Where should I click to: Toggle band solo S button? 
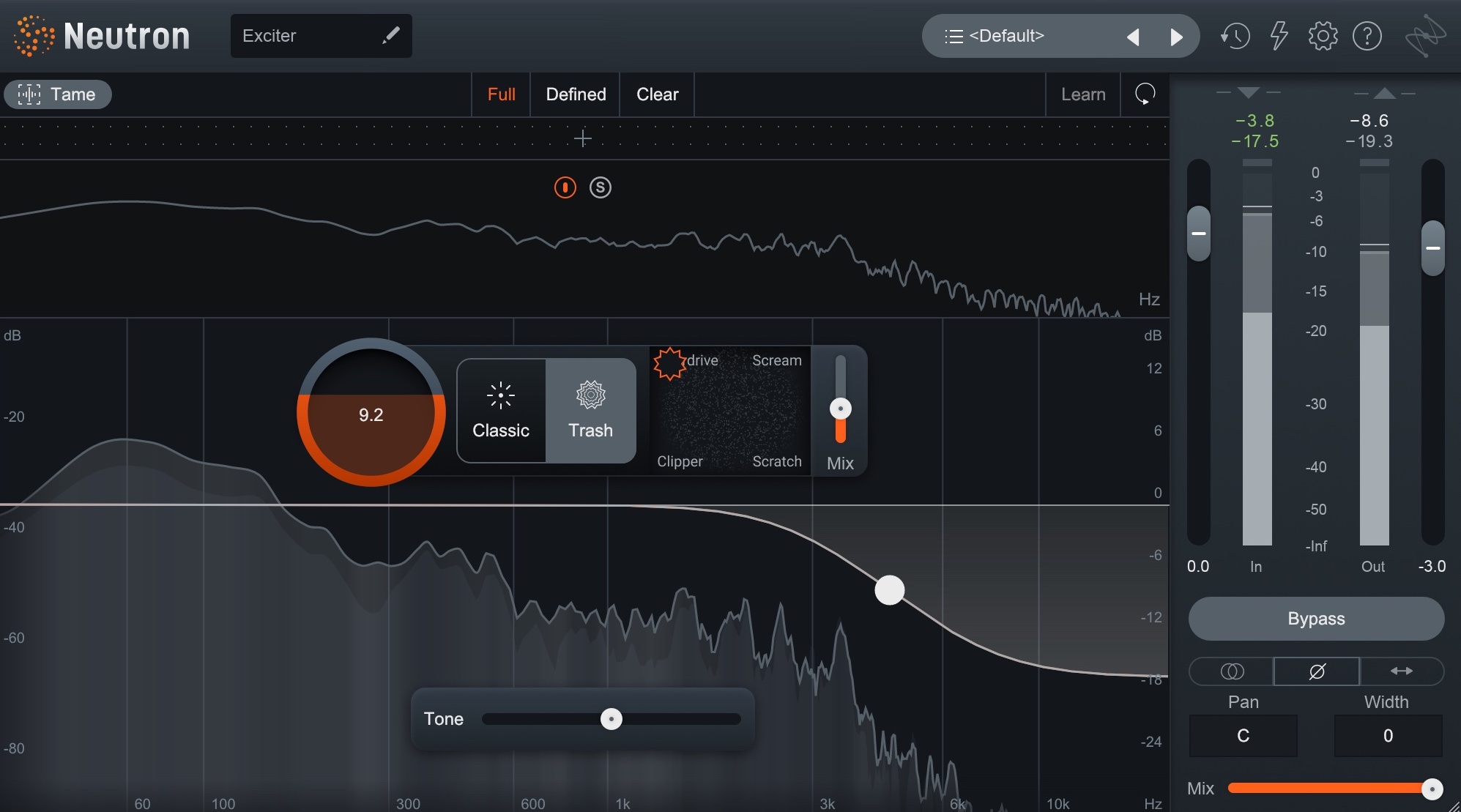(x=600, y=187)
